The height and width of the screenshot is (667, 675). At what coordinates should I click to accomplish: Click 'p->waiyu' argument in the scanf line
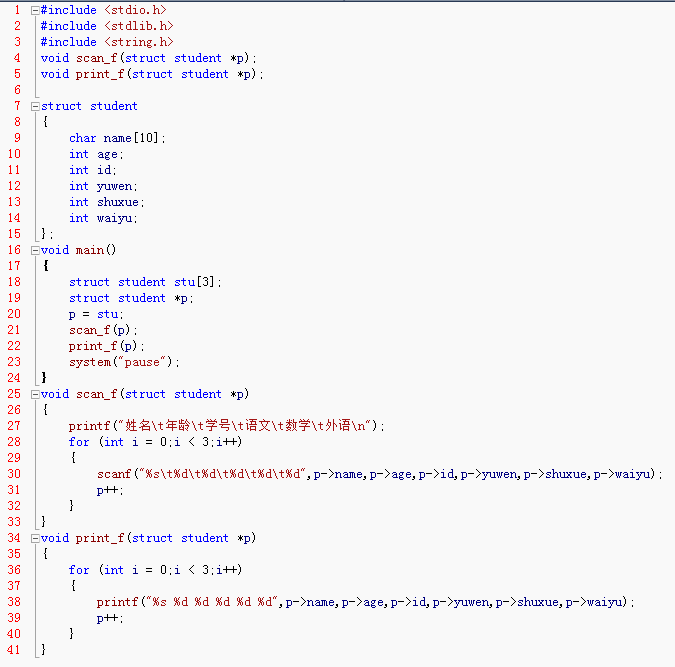point(622,474)
